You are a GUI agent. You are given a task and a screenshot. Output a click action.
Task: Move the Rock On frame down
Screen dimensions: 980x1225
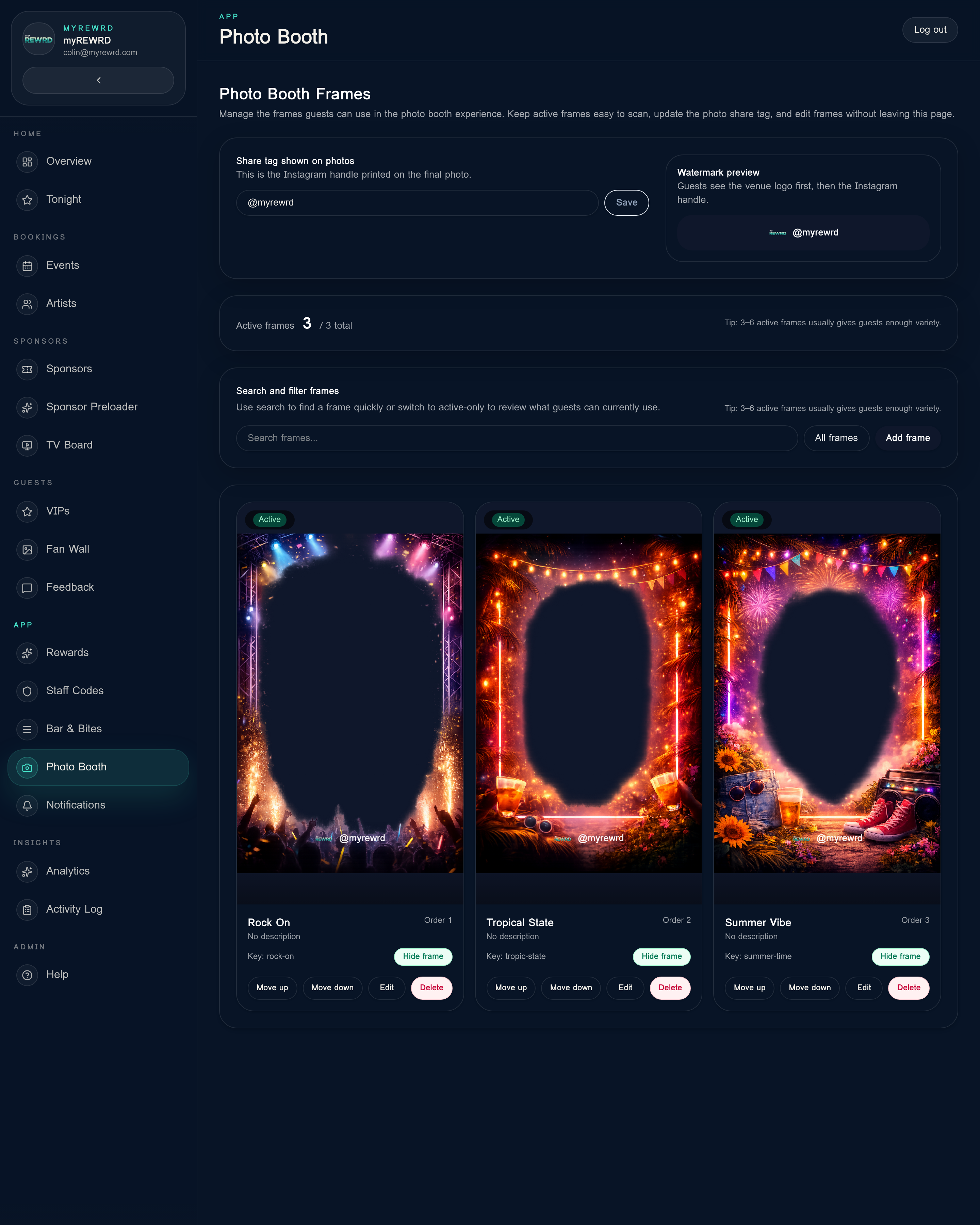click(x=332, y=987)
